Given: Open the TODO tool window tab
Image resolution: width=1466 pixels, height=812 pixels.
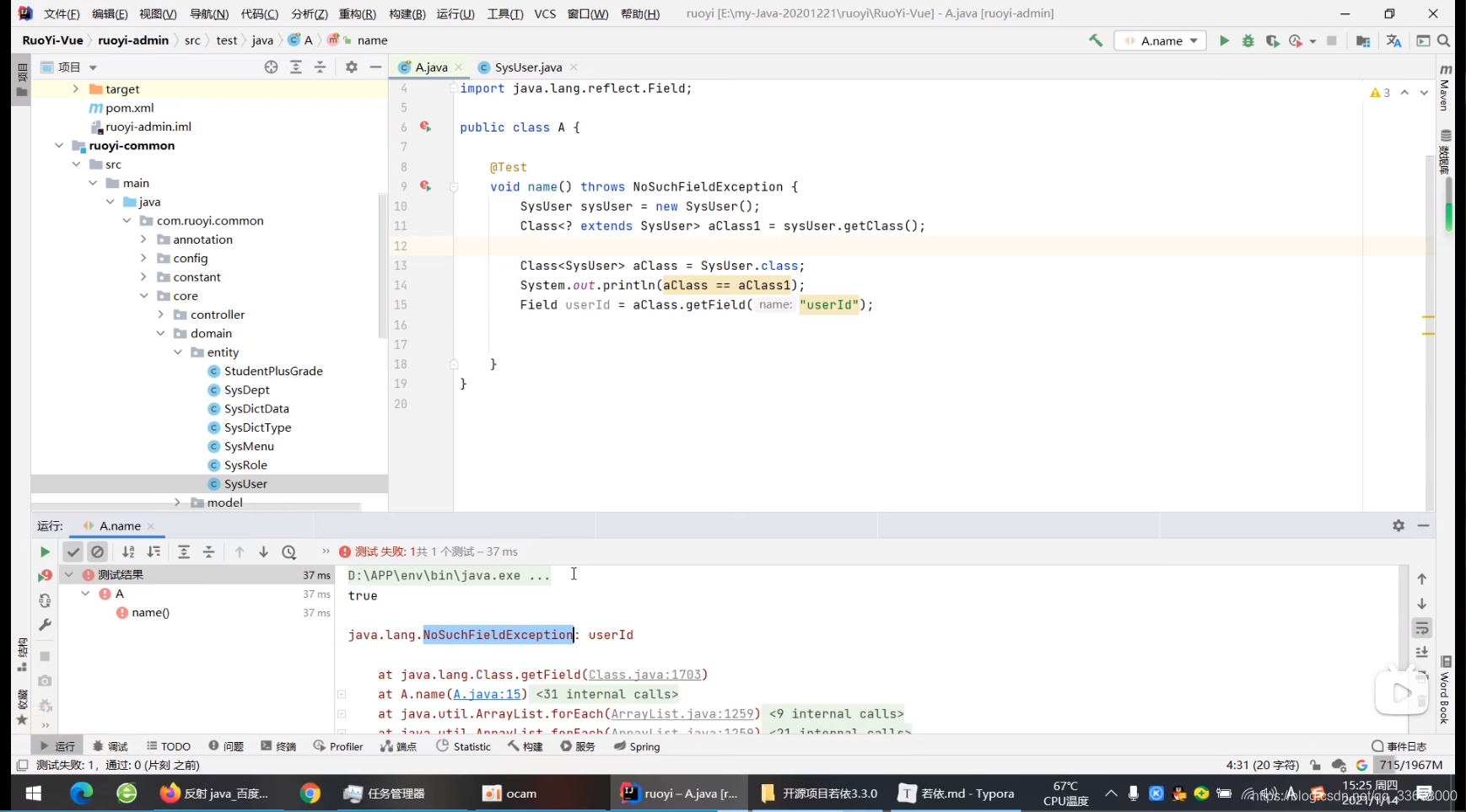Looking at the screenshot, I should click(168, 746).
